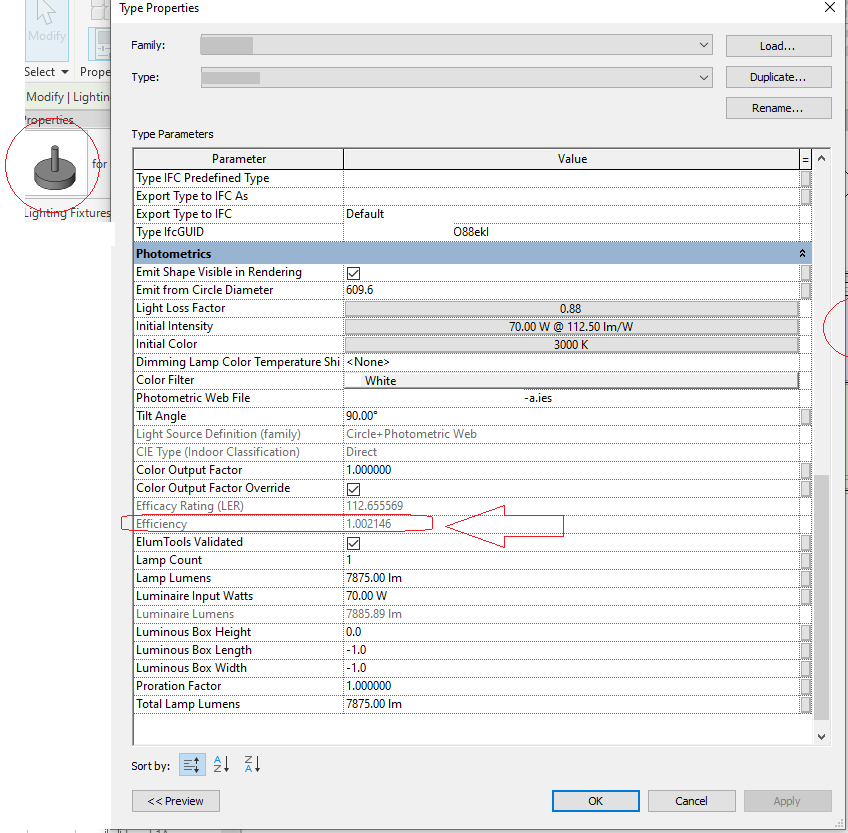848x833 pixels.
Task: Click the Rename... button
Action: tap(778, 108)
